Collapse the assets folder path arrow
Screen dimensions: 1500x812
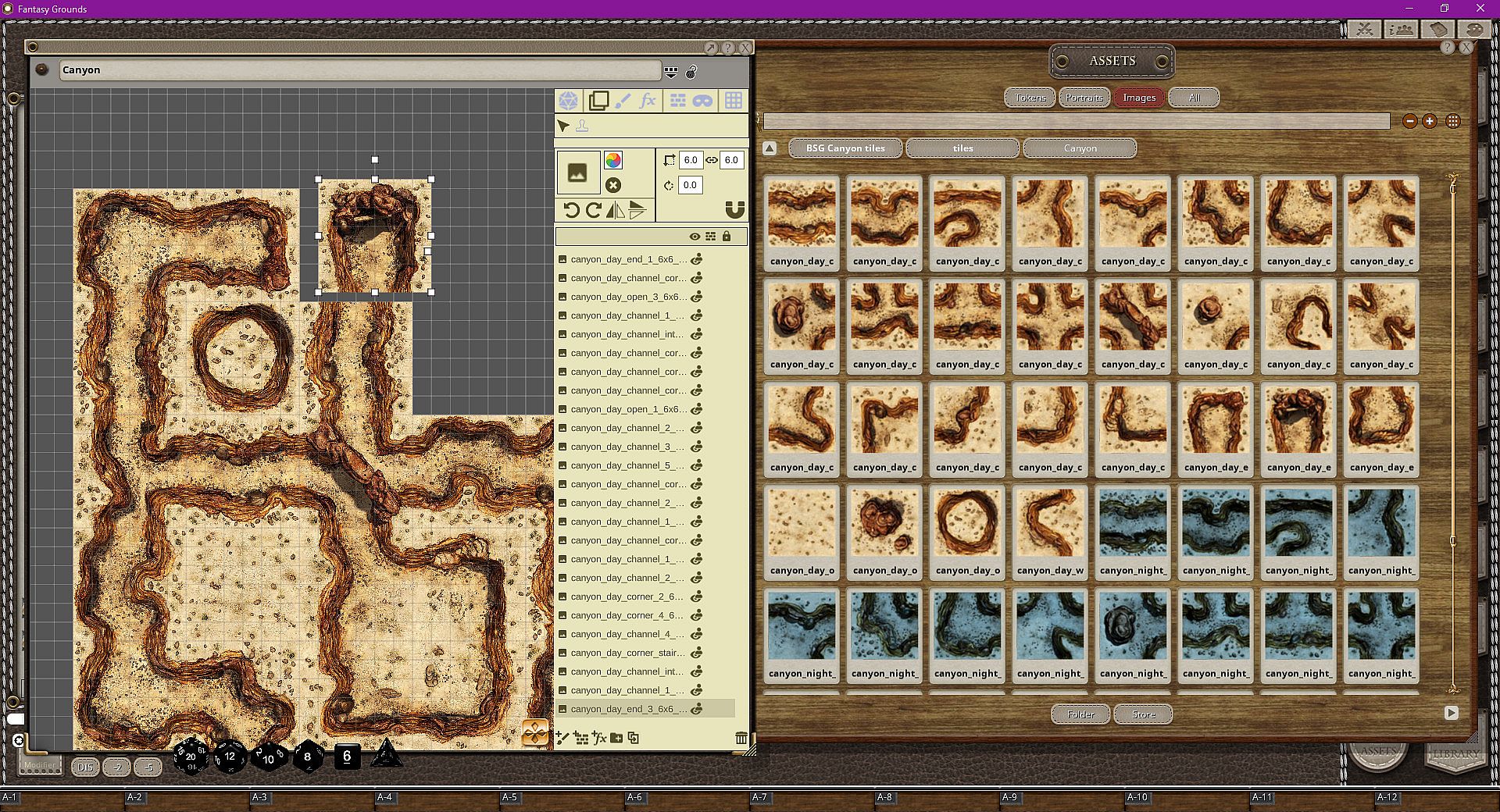[770, 148]
